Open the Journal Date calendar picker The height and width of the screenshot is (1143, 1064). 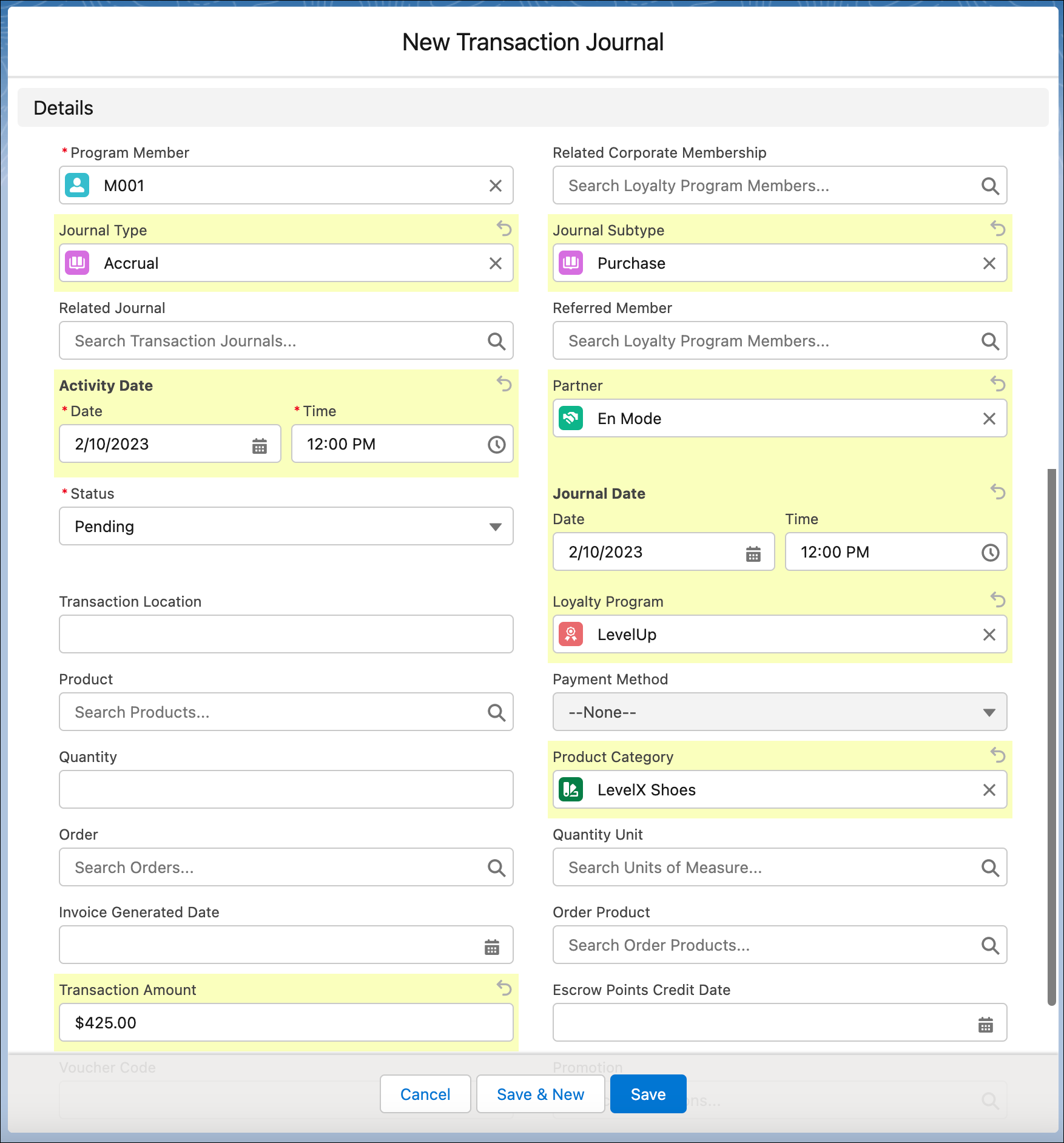point(753,553)
